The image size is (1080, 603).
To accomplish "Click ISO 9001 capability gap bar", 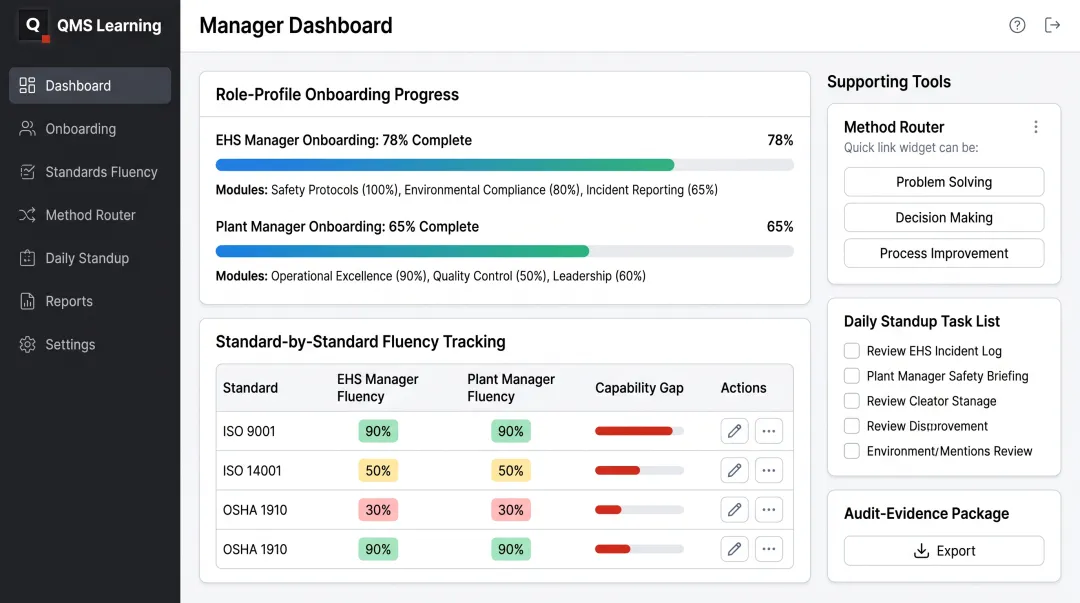I will pyautogui.click(x=639, y=431).
